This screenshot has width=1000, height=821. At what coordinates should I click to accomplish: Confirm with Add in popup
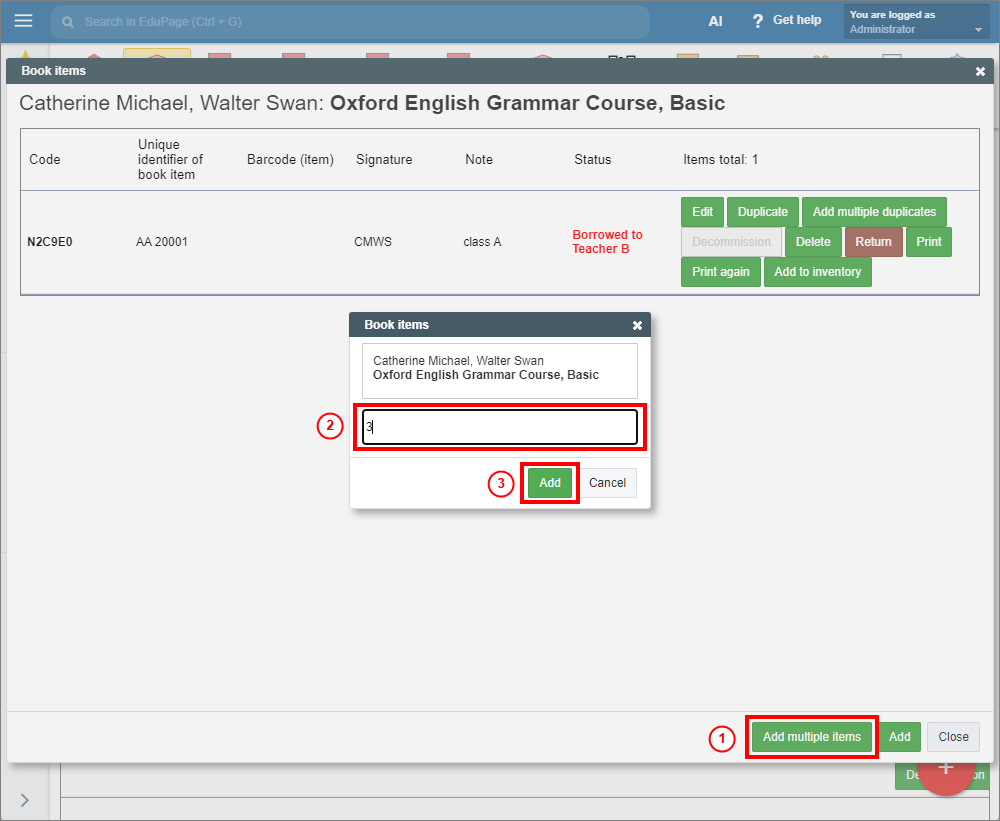pos(550,483)
